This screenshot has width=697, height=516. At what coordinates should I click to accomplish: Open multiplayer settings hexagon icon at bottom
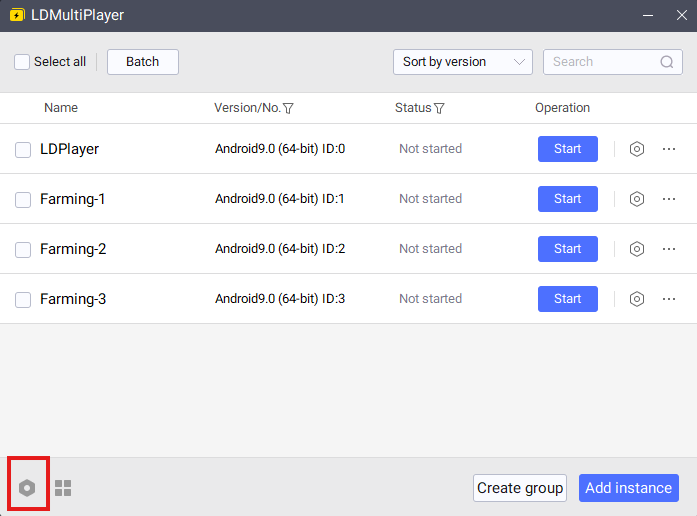pyautogui.click(x=27, y=488)
